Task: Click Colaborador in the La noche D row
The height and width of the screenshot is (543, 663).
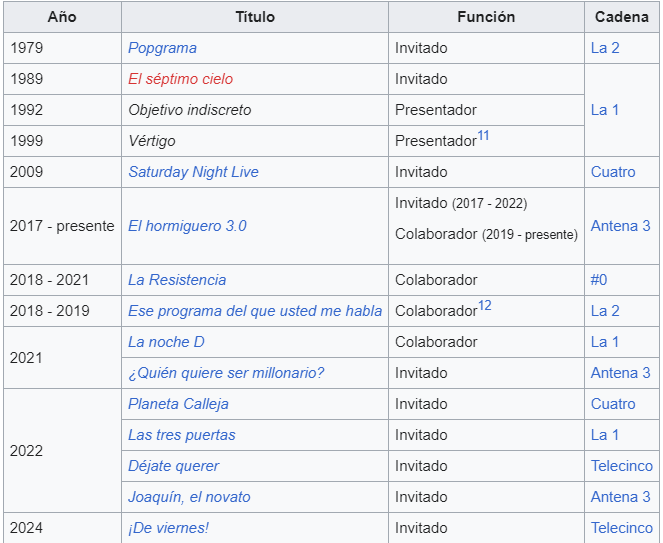Action: 436,342
